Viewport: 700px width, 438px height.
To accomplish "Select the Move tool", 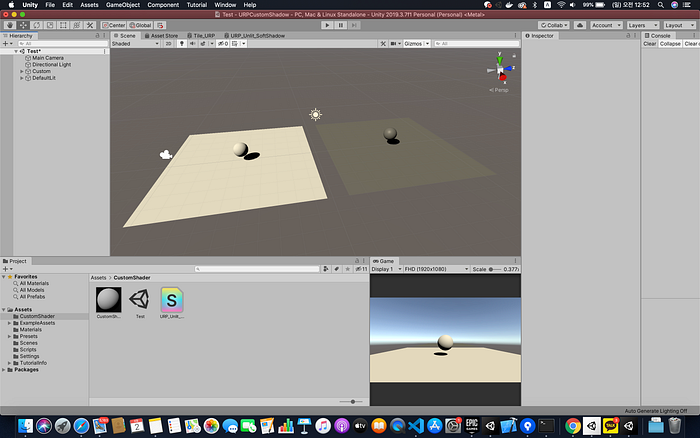I will 23,25.
